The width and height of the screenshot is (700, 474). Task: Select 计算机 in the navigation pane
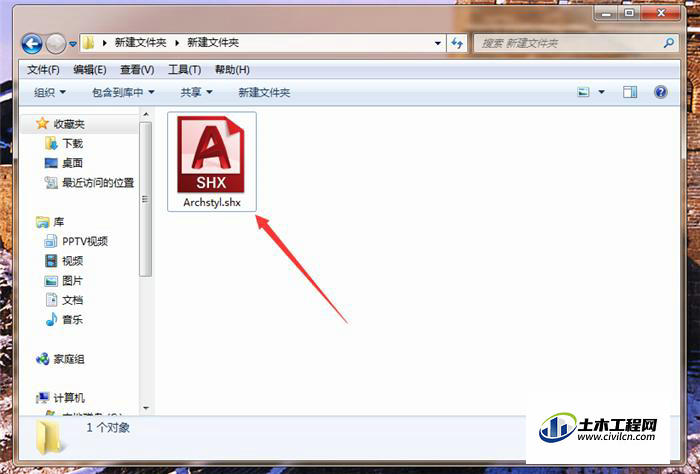click(69, 398)
